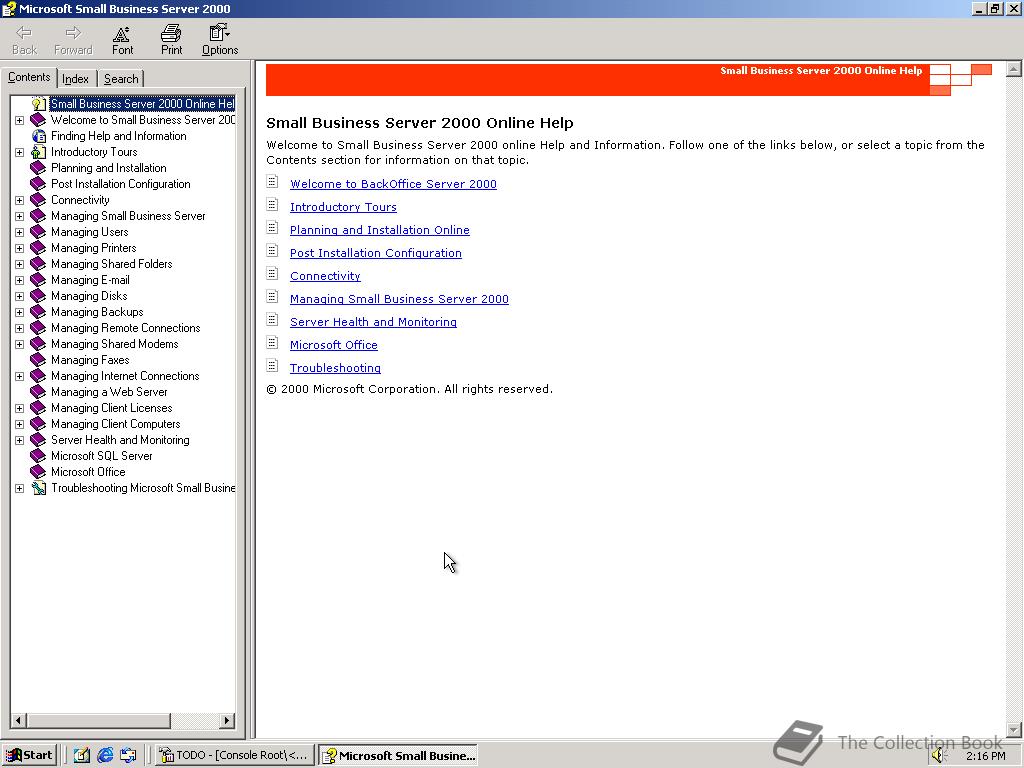Viewport: 1024px width, 768px height.
Task: Click book icon beside Microsoft Office in tree
Action: (x=39, y=472)
